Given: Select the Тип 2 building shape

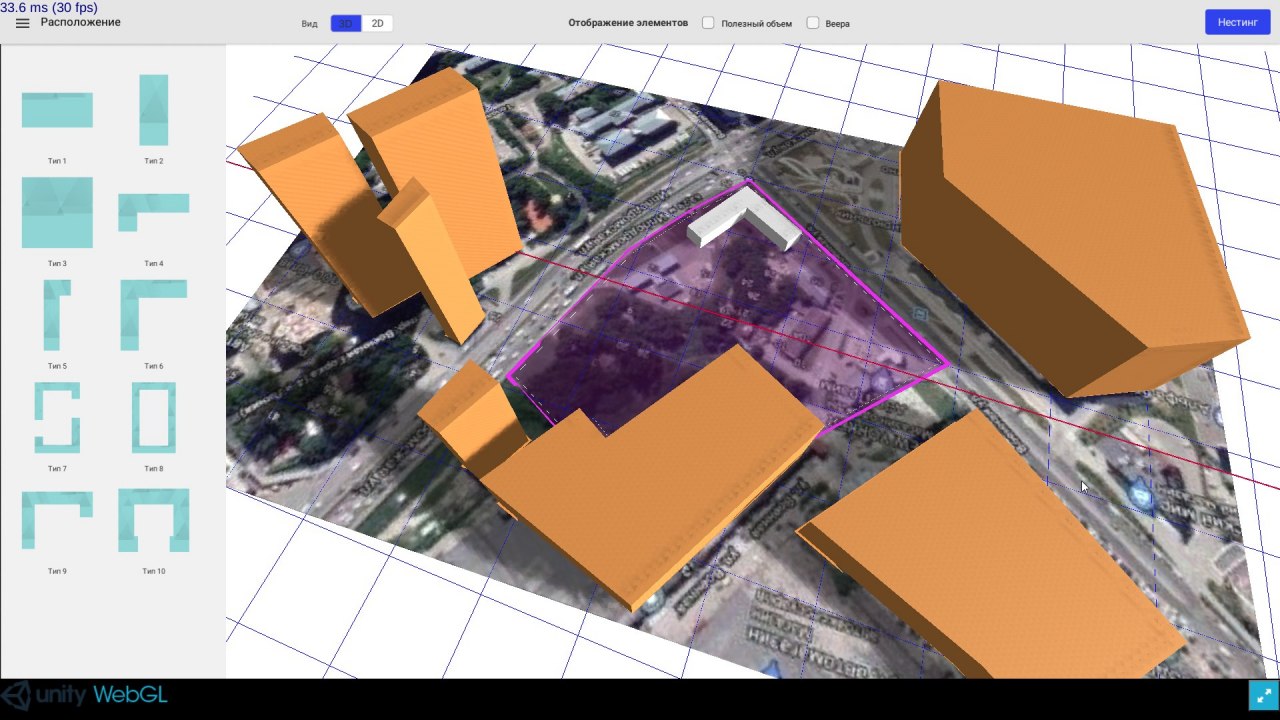Looking at the screenshot, I should (x=153, y=110).
